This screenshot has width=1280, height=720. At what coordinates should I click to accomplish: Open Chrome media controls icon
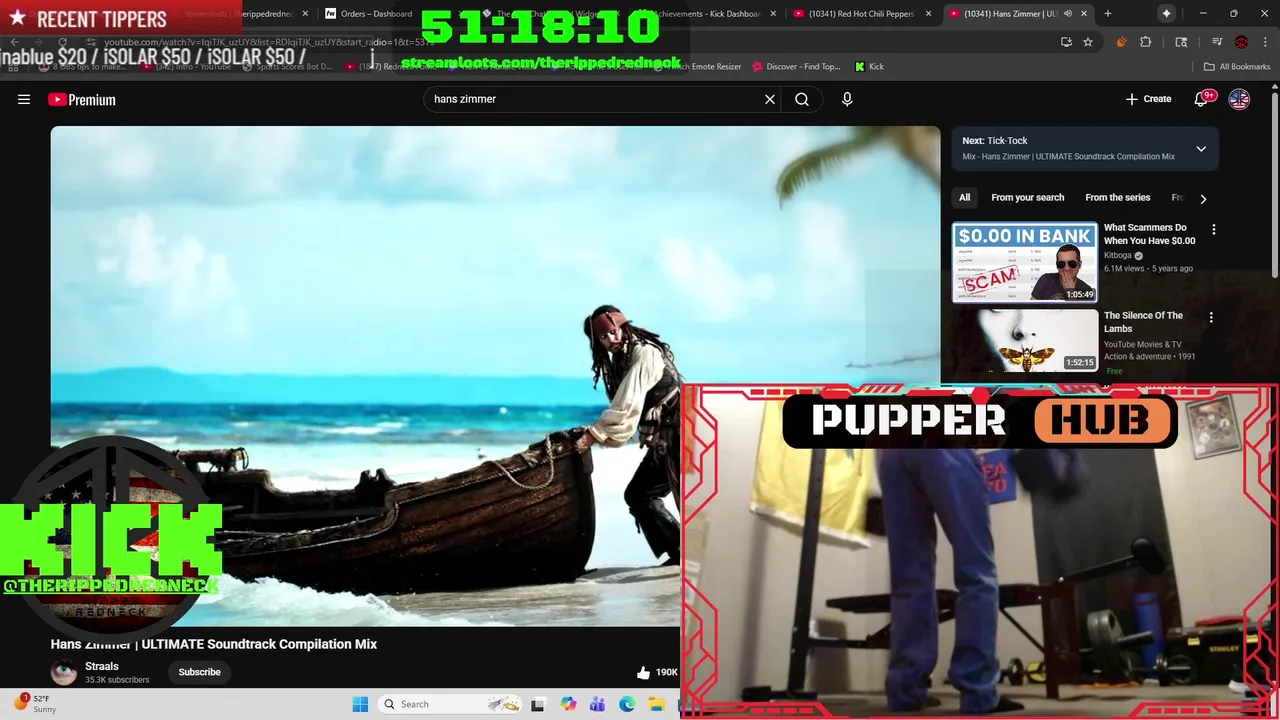[x=1217, y=42]
